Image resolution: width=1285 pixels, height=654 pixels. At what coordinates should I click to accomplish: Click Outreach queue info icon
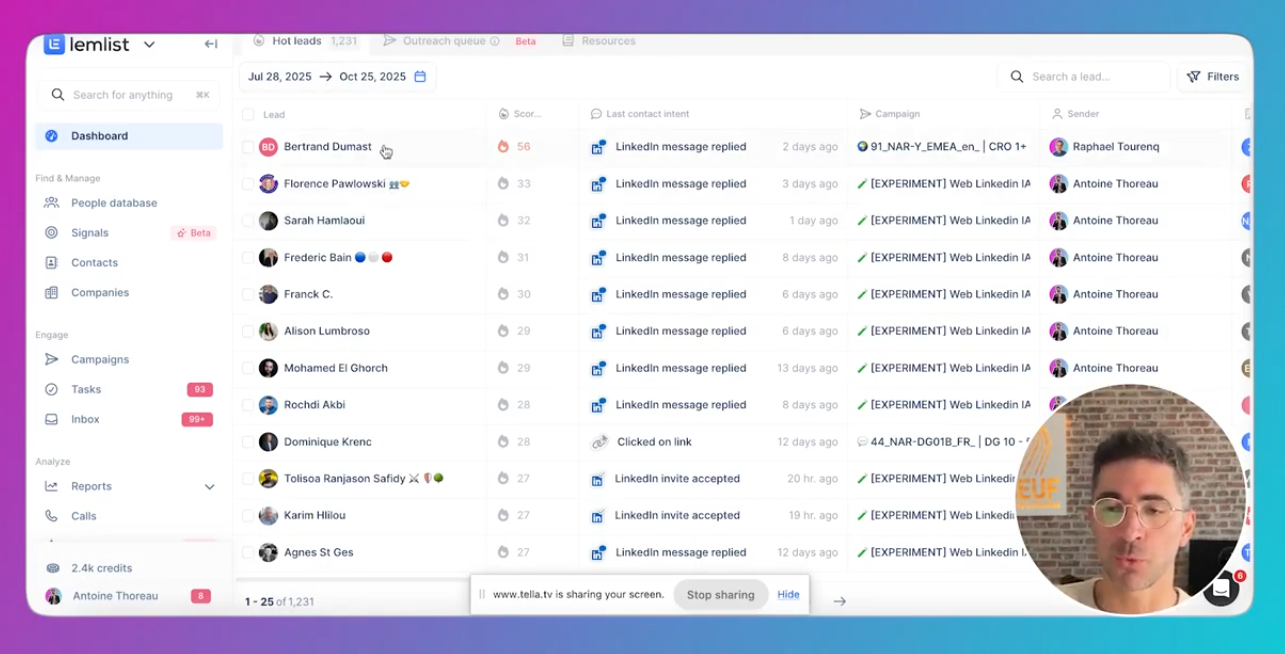pyautogui.click(x=495, y=41)
